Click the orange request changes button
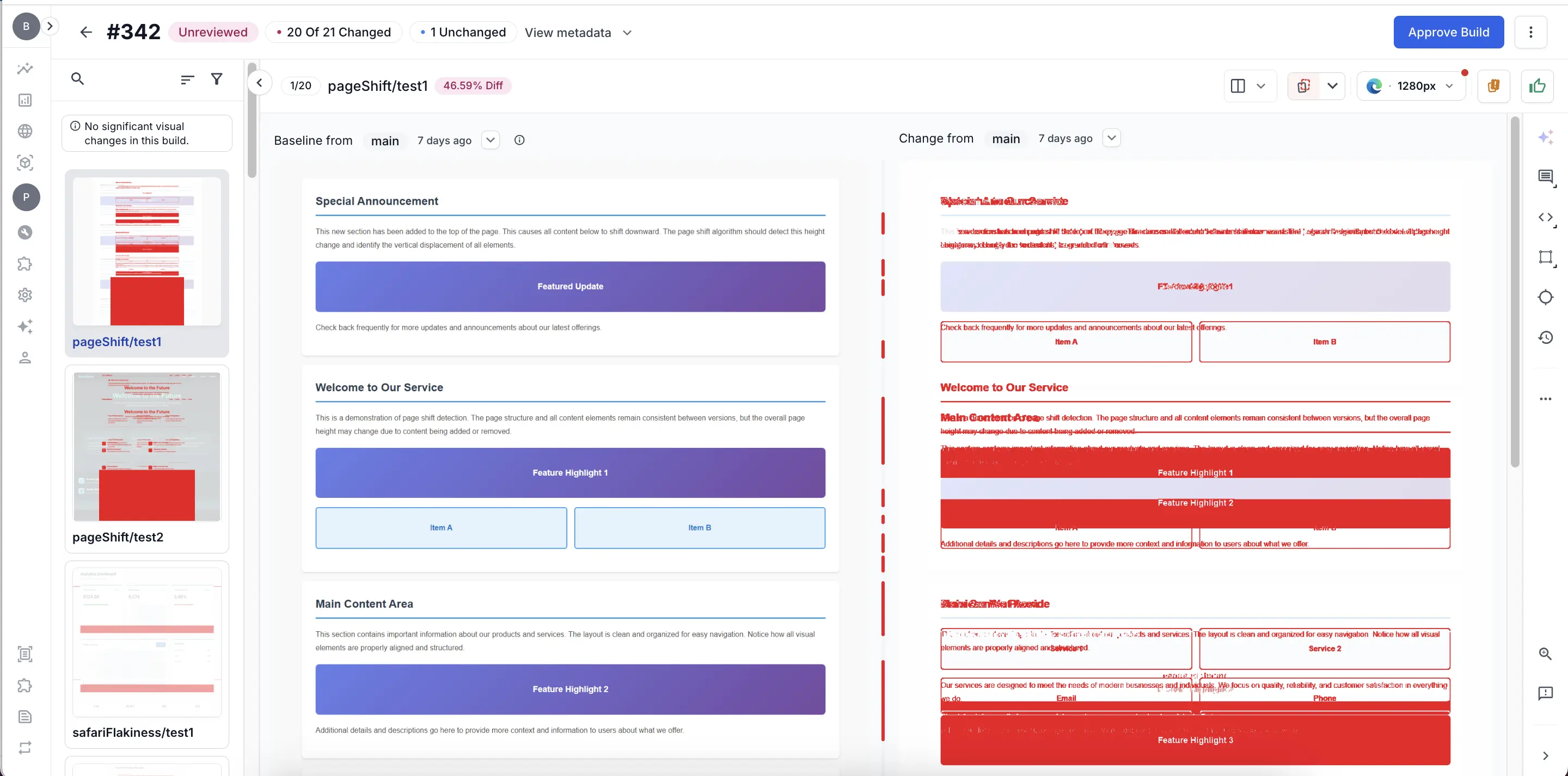Image resolution: width=1568 pixels, height=776 pixels. point(1493,86)
